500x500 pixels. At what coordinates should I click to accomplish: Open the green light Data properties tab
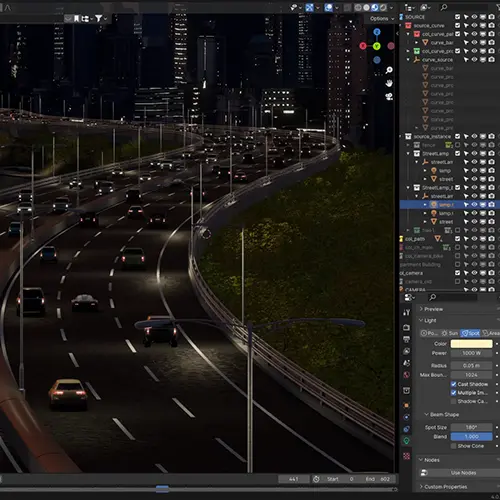[x=406, y=441]
